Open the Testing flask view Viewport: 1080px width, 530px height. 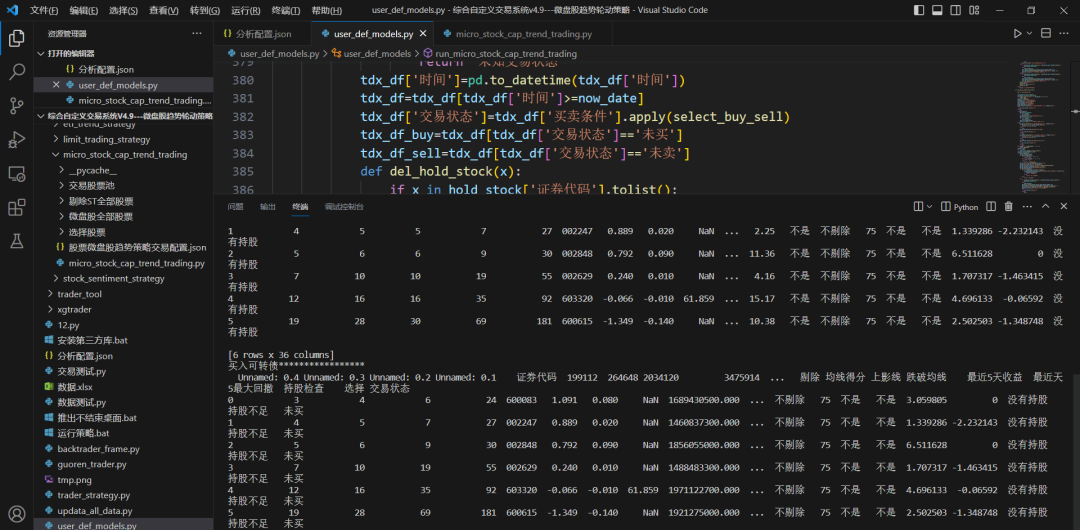[17, 240]
